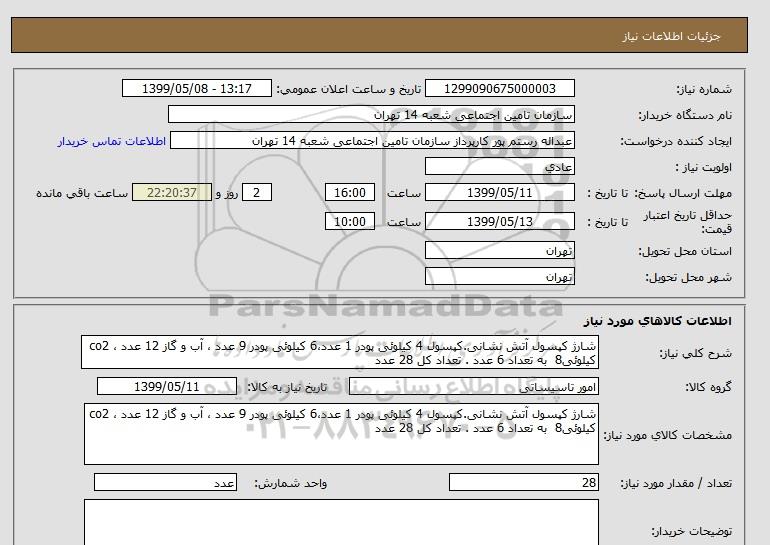Click price validity date field 1399/05/13
This screenshot has height=545, width=770.
[499, 221]
